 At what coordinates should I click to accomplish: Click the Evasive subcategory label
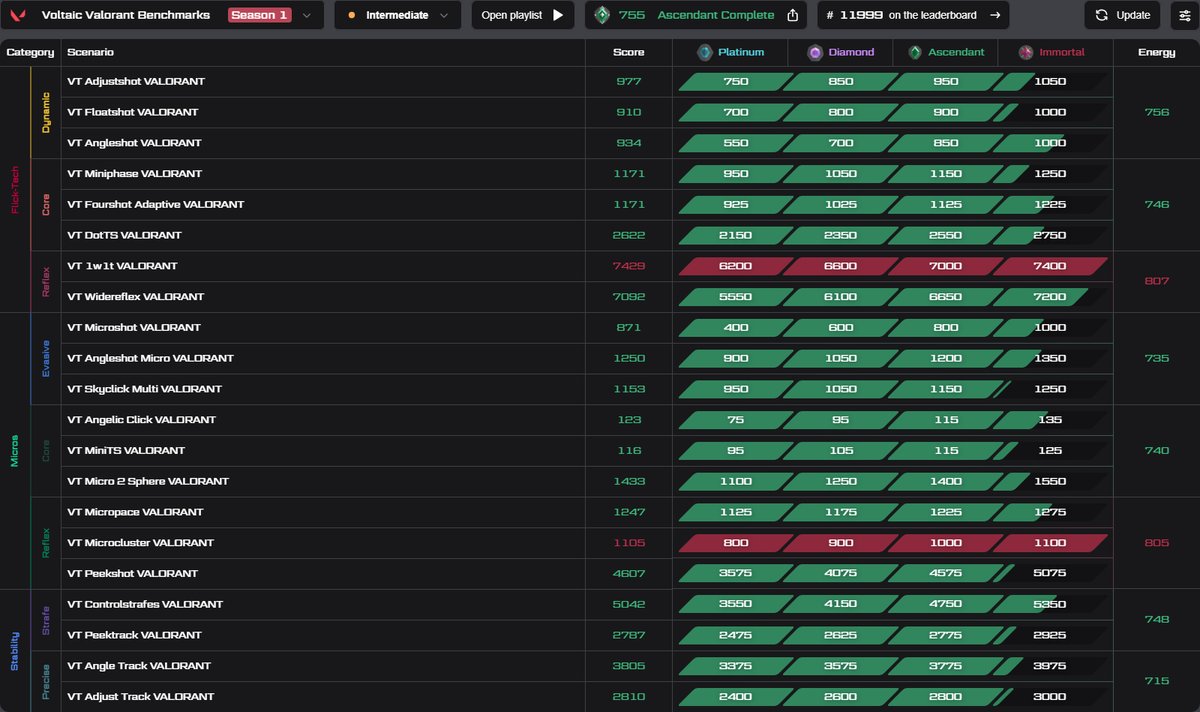point(45,358)
